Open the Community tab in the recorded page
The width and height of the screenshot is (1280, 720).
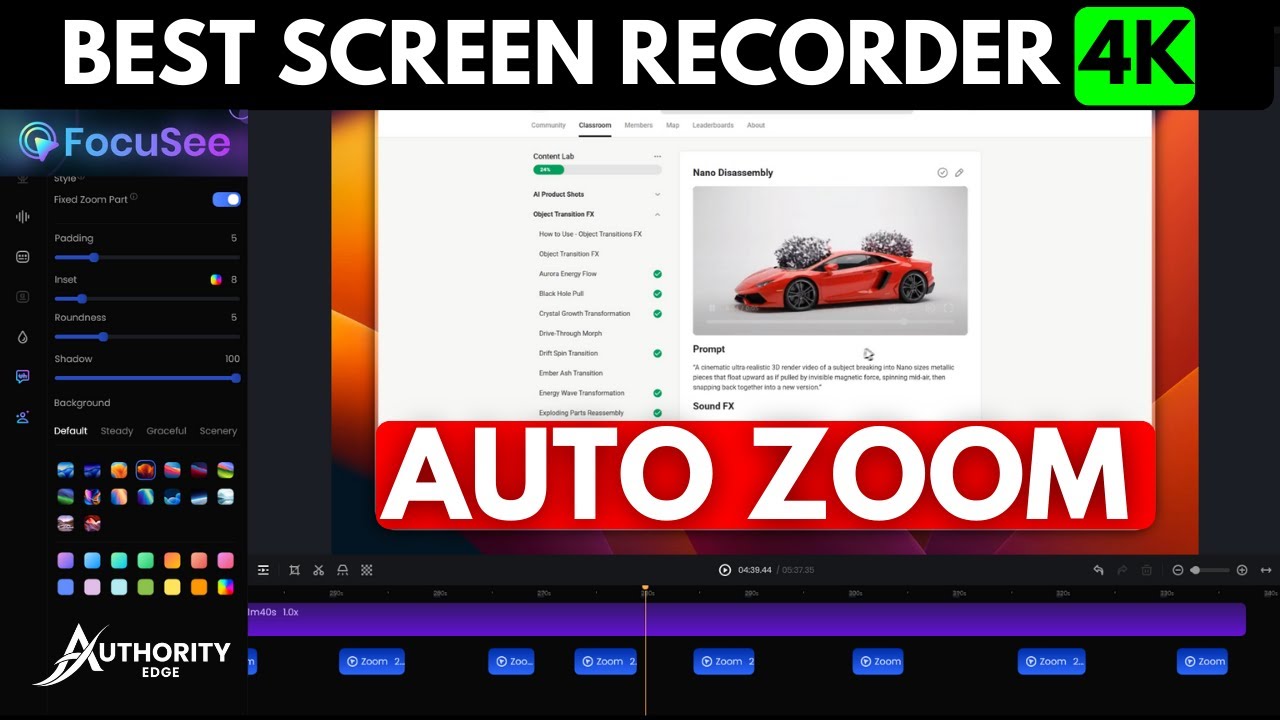(548, 126)
